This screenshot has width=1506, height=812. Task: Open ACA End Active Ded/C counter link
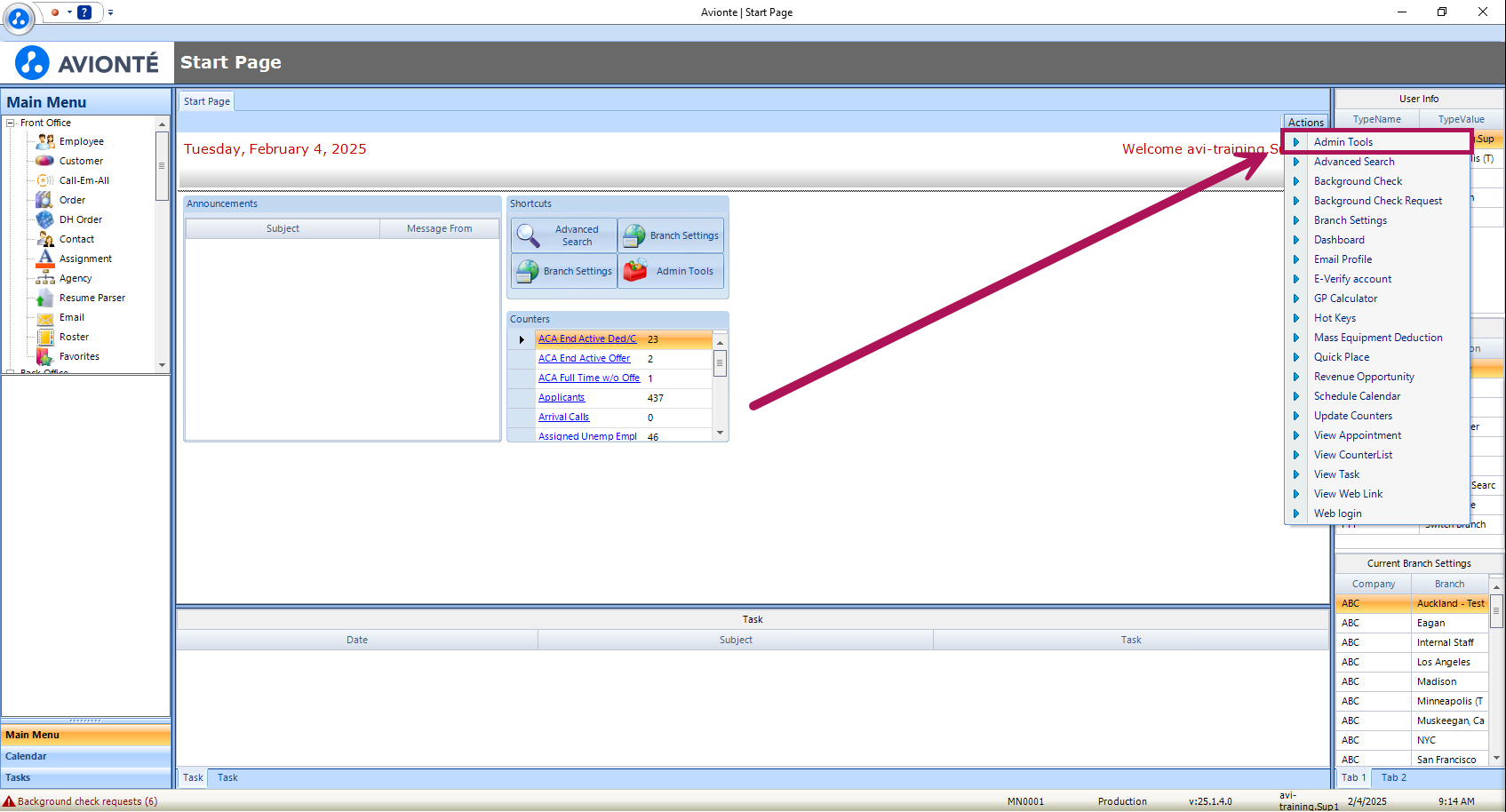click(587, 338)
